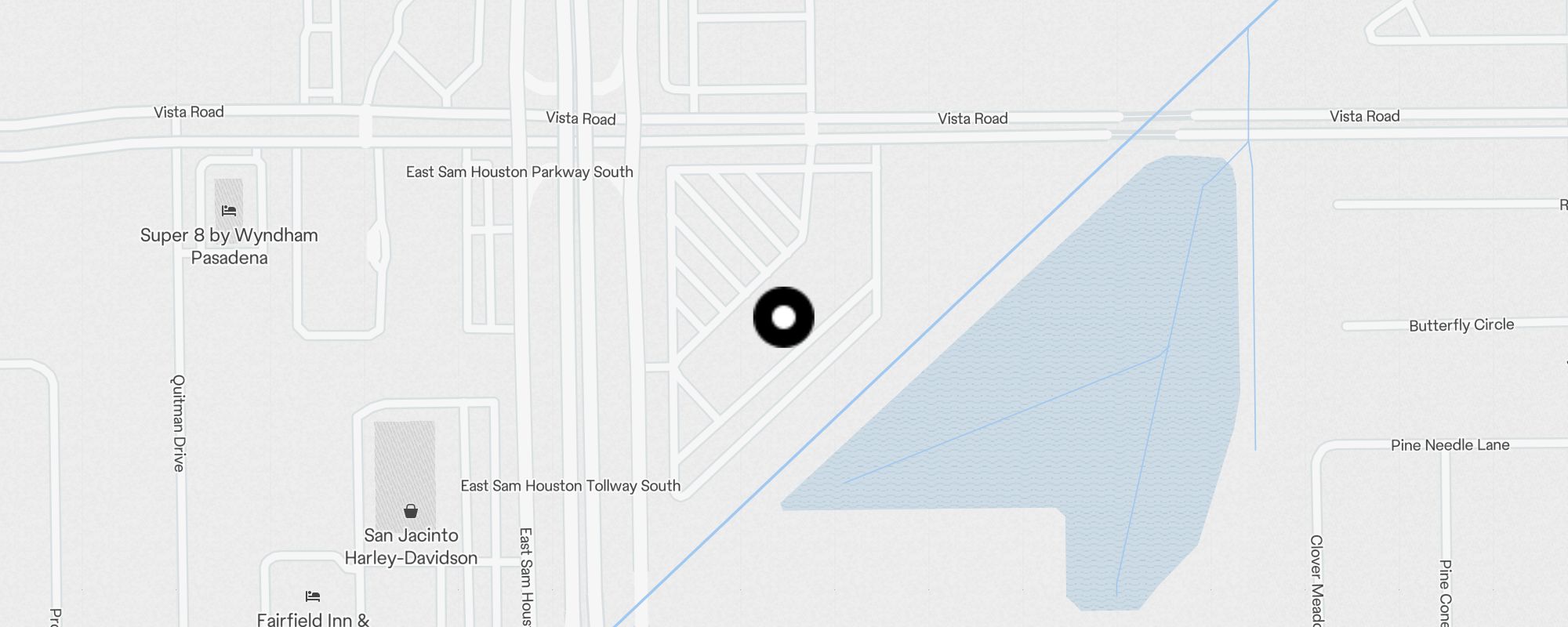
Task: Click East Sam Houston Tollway South label
Action: tap(570, 486)
